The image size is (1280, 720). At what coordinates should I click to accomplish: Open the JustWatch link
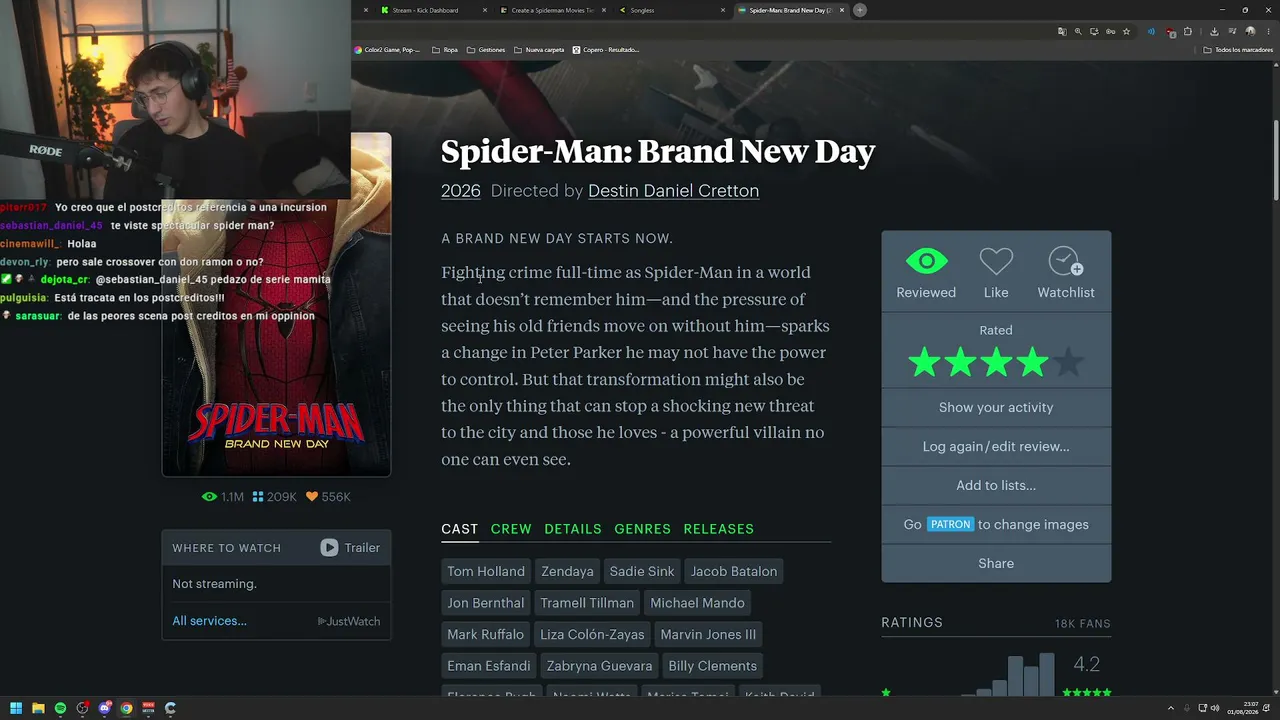349,621
